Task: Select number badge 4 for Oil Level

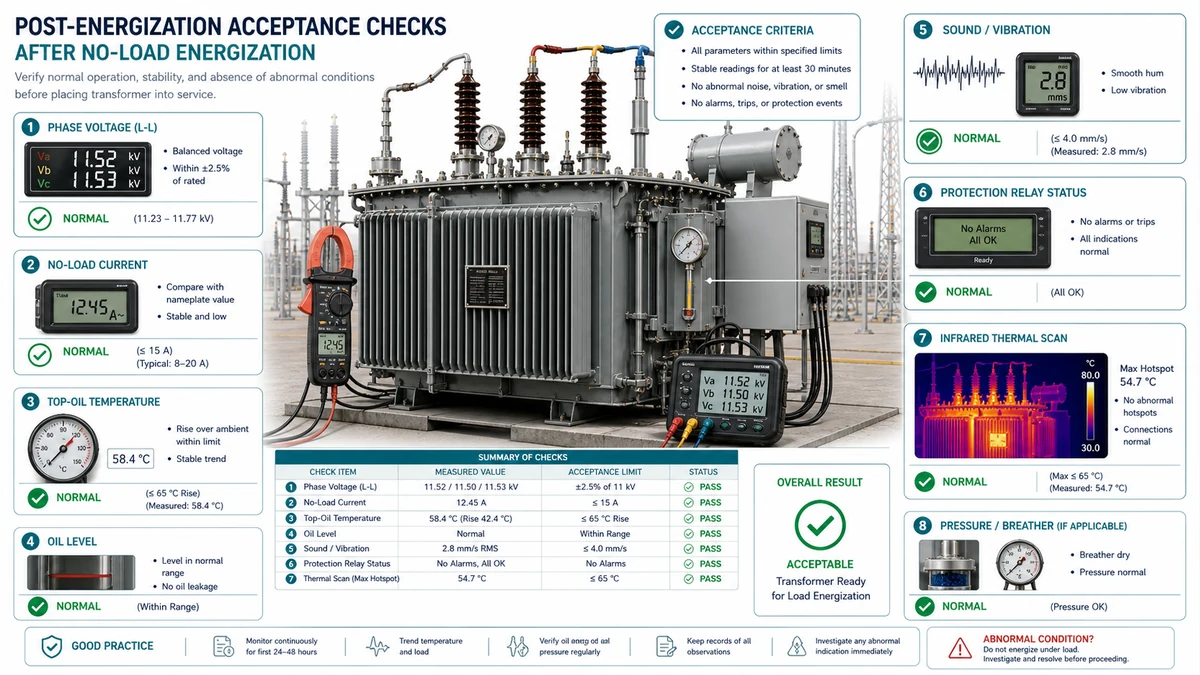Action: (x=31, y=541)
